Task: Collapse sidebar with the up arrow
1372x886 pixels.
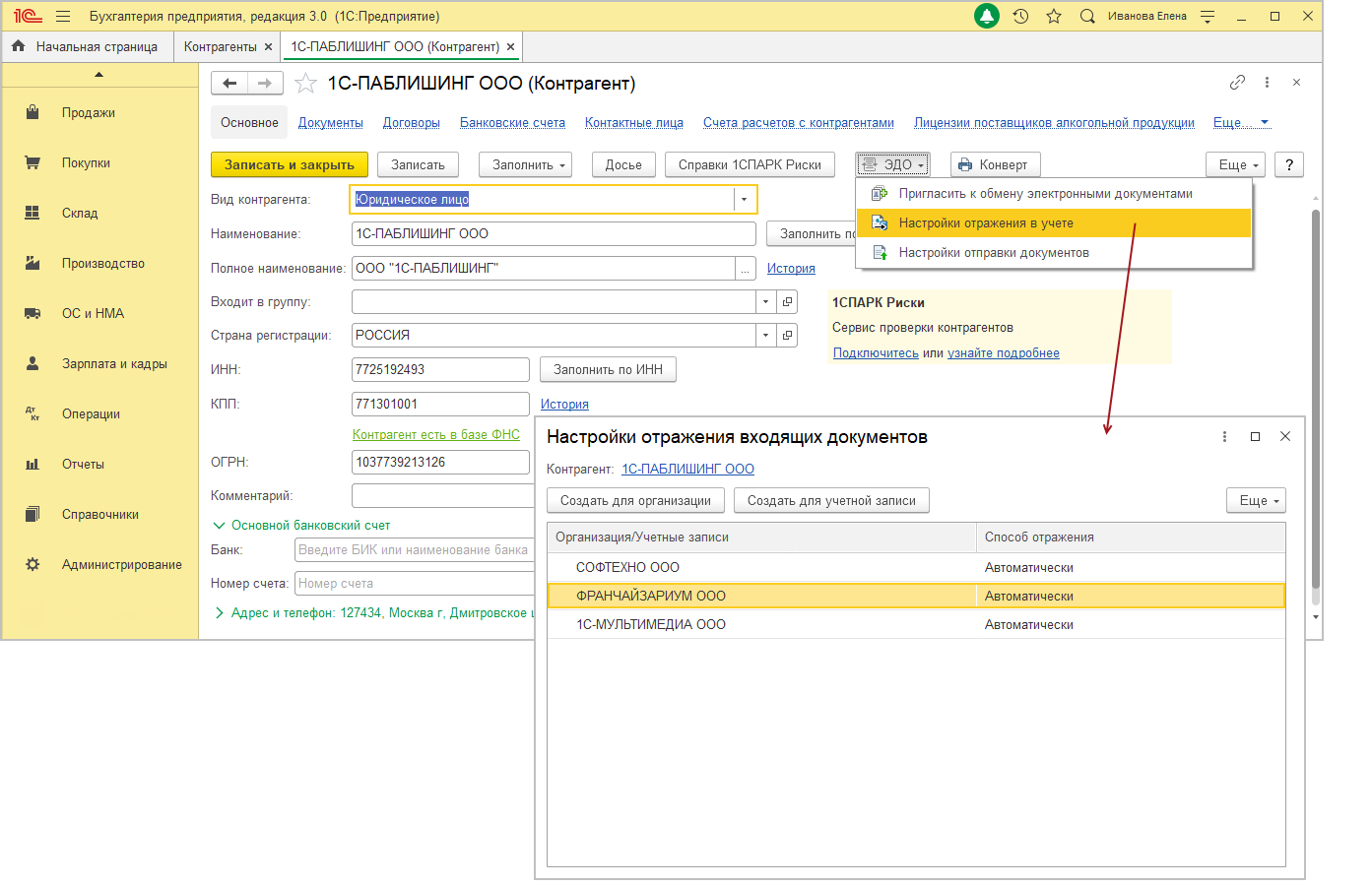Action: pos(98,75)
